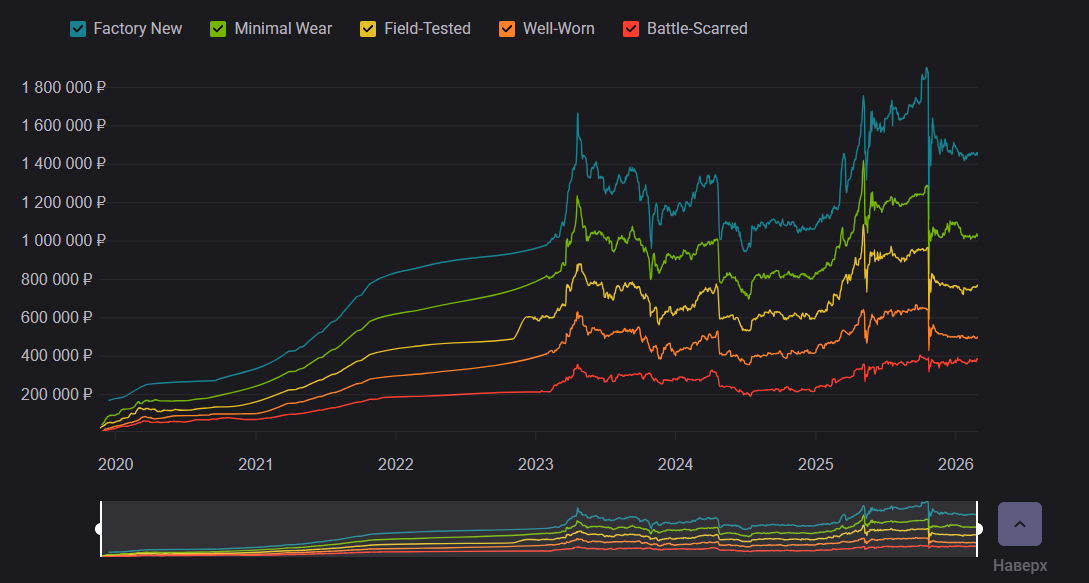The width and height of the screenshot is (1089, 583).
Task: Click the 2020 label on the time axis
Action: click(x=115, y=464)
